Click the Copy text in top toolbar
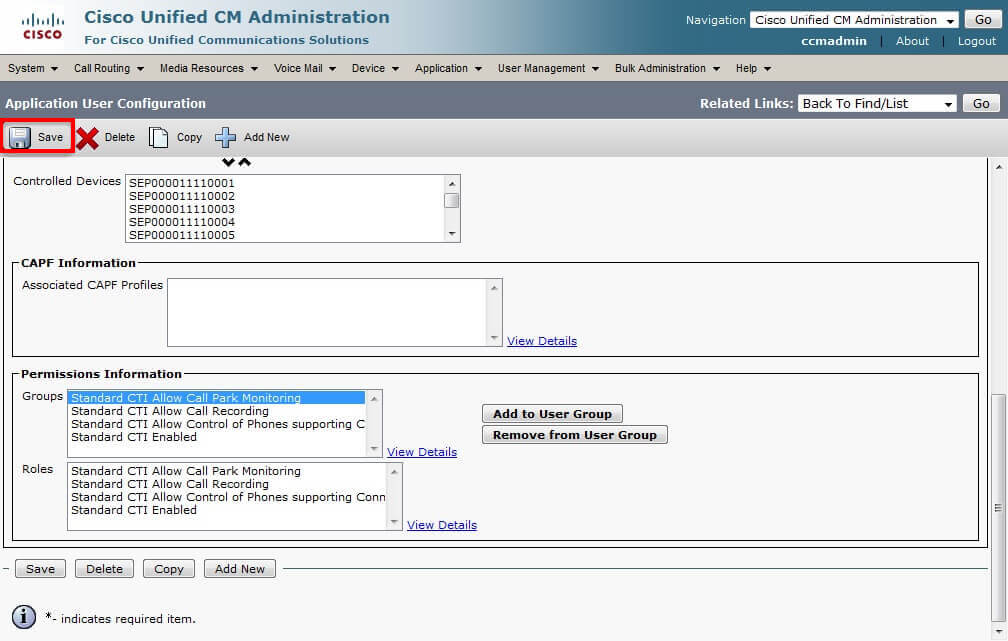1008x641 pixels. (189, 138)
